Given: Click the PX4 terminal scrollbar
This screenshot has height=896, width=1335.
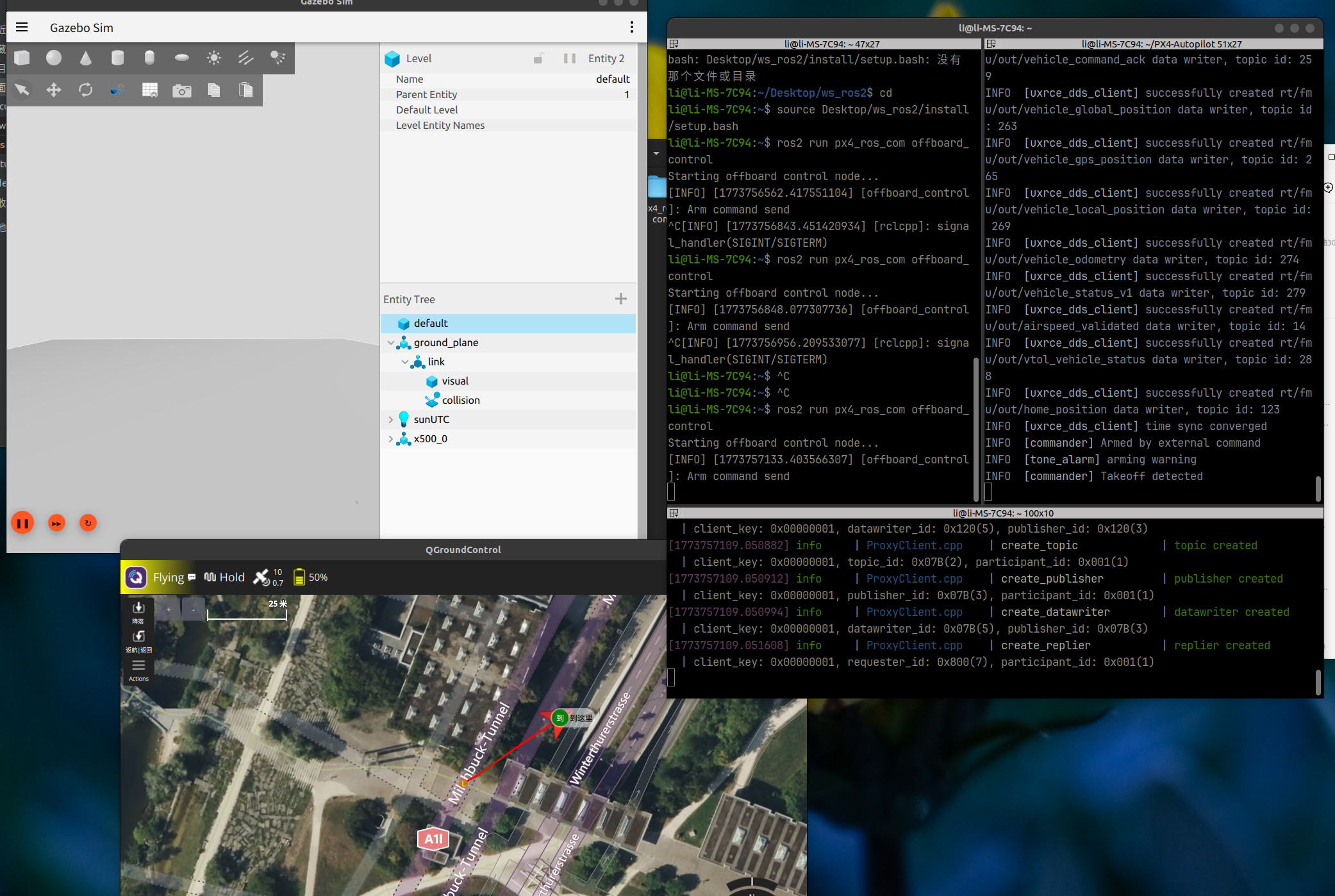Looking at the screenshot, I should pos(1318,488).
